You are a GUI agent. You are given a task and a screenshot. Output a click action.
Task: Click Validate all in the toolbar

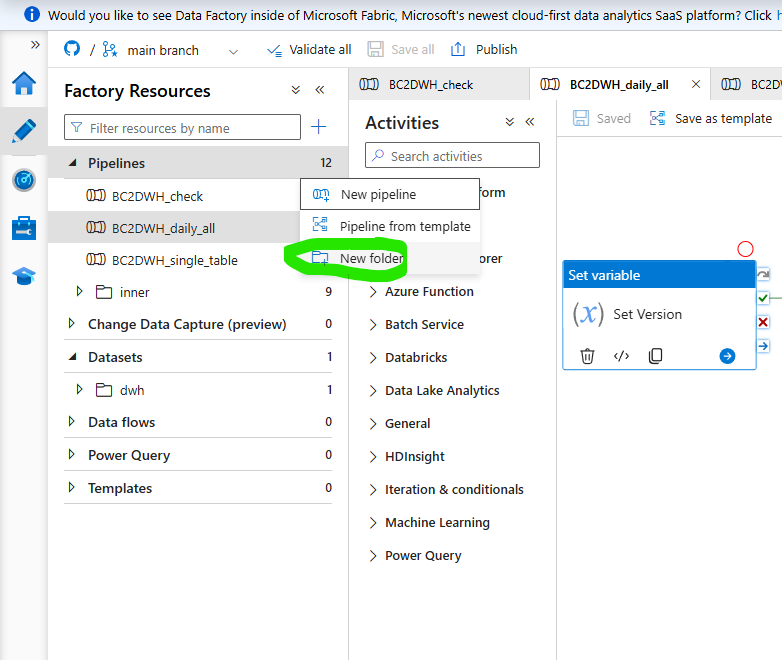coord(309,49)
